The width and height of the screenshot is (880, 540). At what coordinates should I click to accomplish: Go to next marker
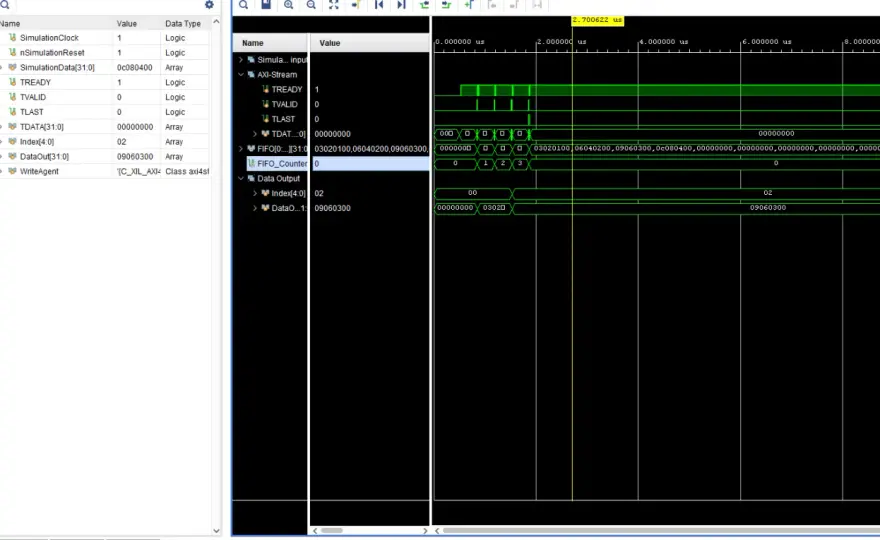[514, 4]
